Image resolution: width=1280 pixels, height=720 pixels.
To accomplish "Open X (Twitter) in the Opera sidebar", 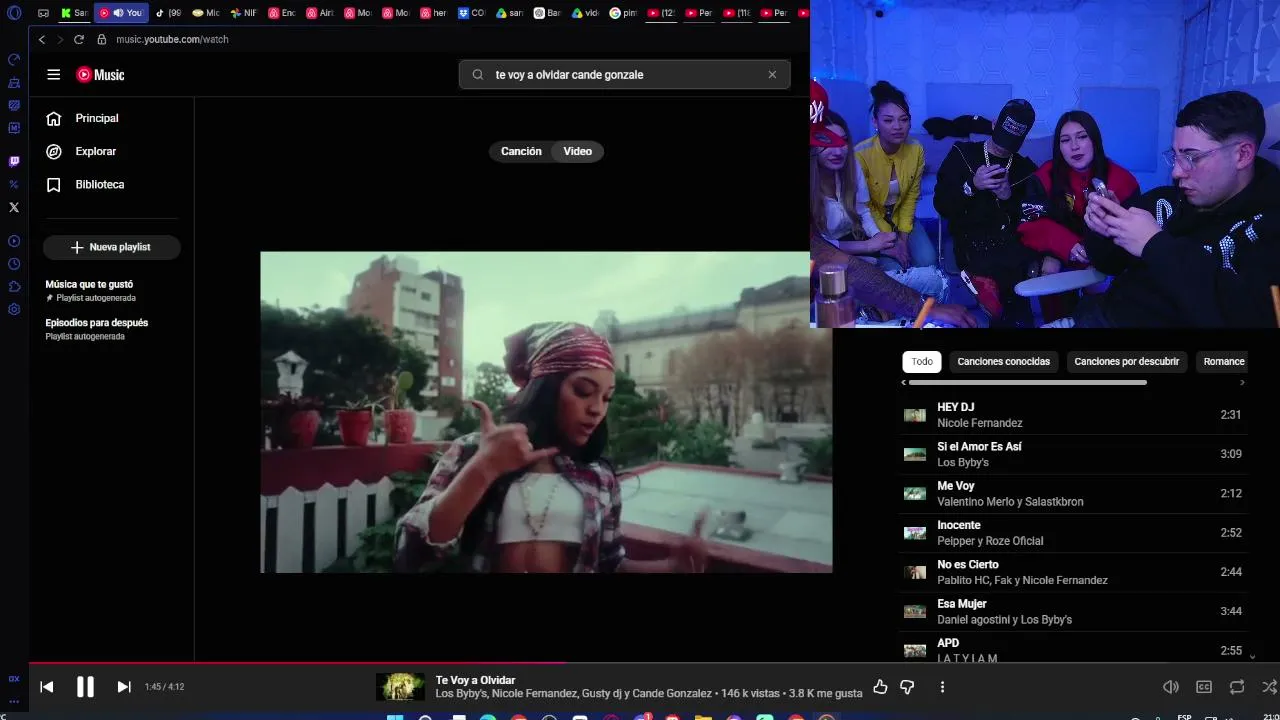I will (x=14, y=207).
